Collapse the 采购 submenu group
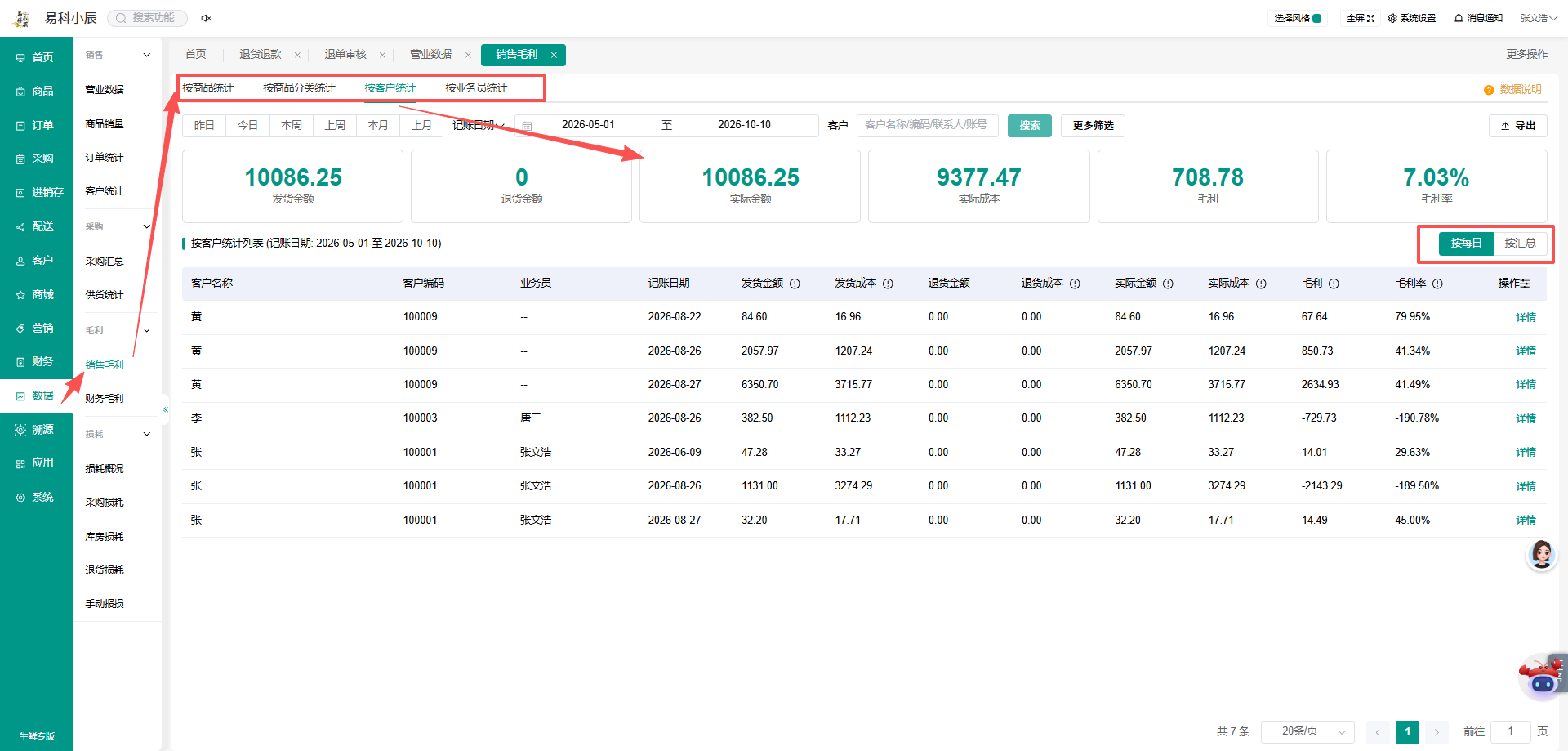Viewport: 1568px width, 751px height. [147, 226]
